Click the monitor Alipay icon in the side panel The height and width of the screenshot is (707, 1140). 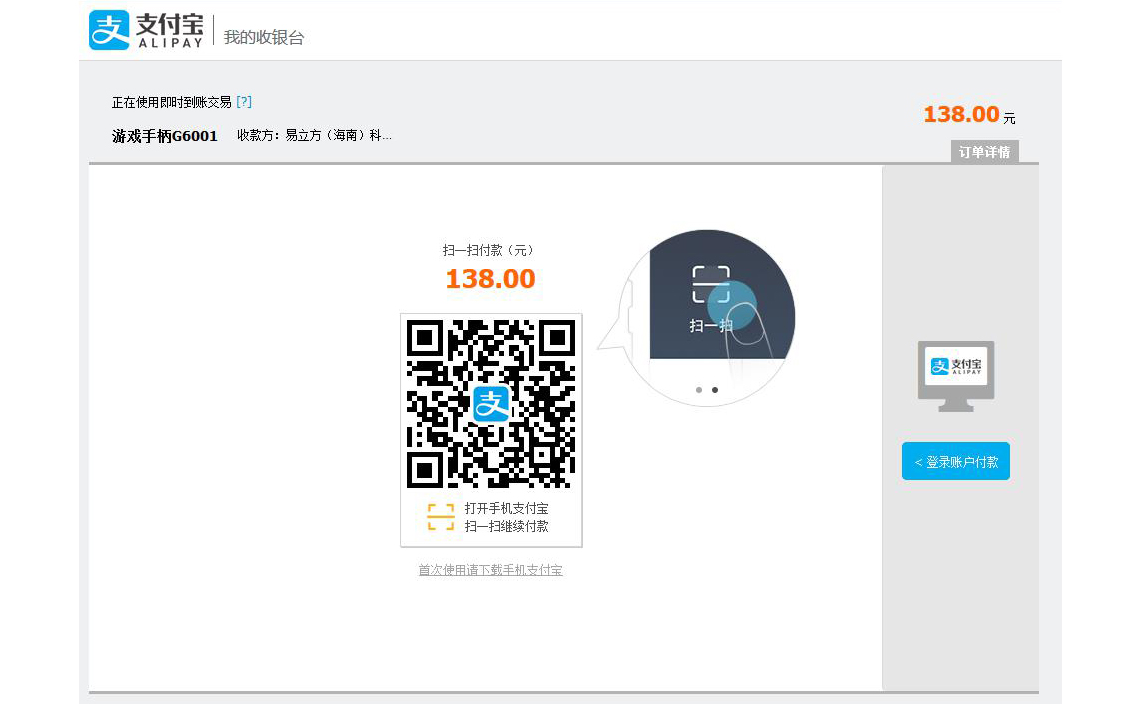pyautogui.click(x=956, y=375)
